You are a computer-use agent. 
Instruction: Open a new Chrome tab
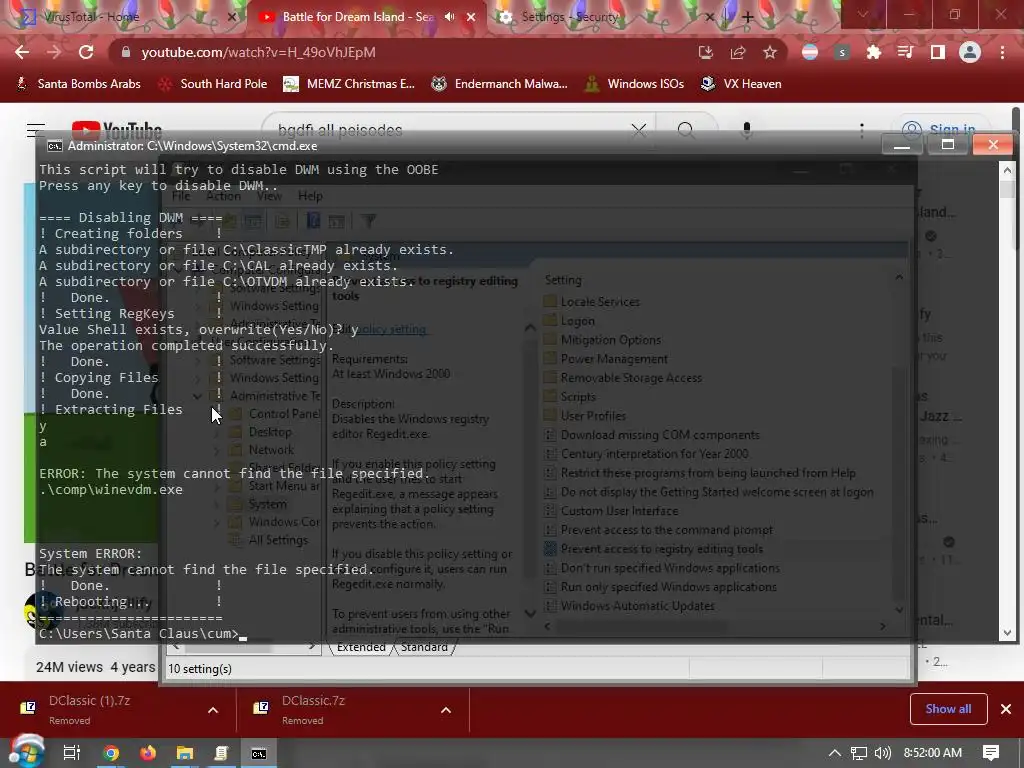pyautogui.click(x=748, y=18)
